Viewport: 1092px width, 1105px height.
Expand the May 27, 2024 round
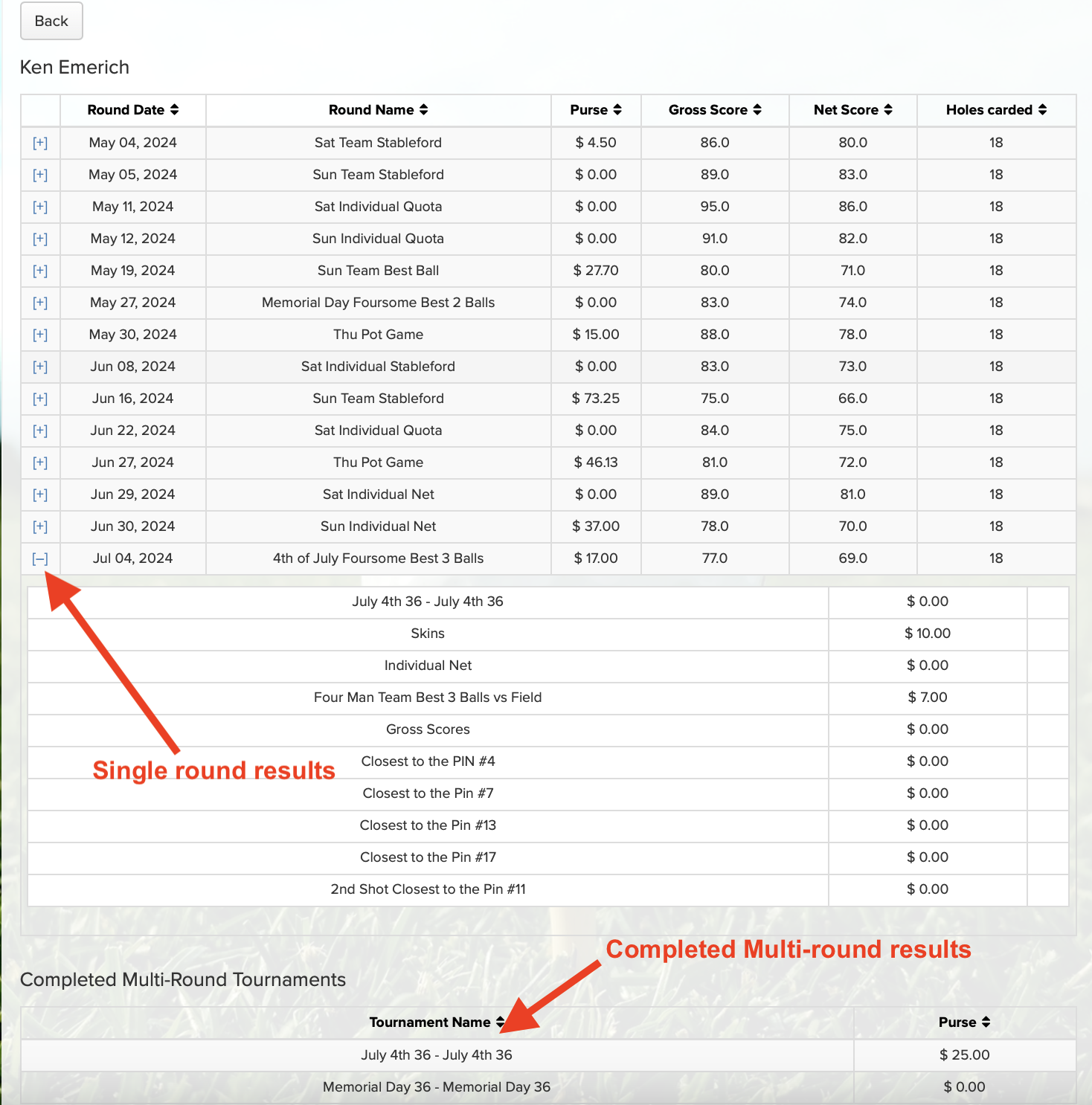pos(40,303)
